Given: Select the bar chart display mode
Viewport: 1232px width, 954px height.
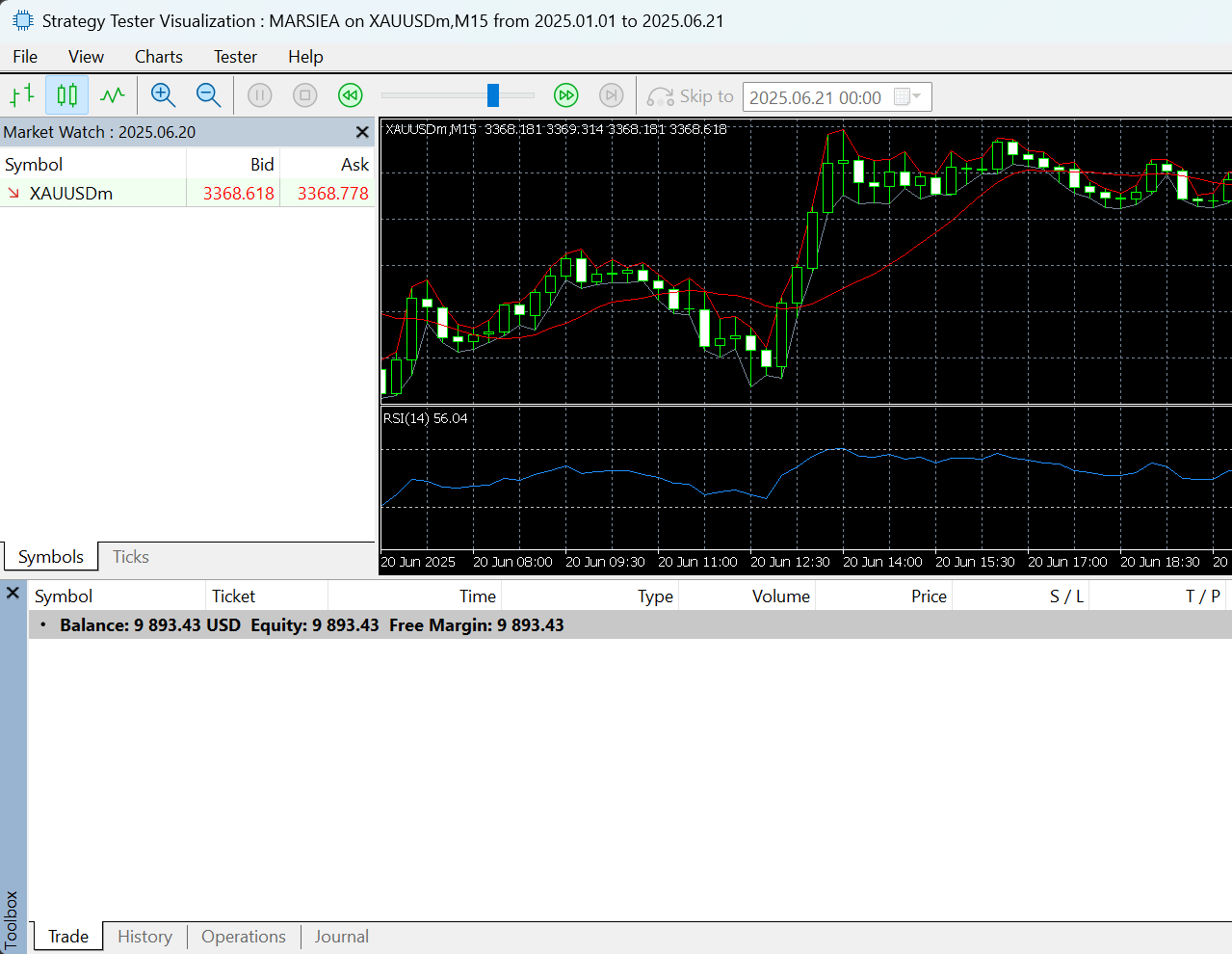Looking at the screenshot, I should tap(21, 95).
